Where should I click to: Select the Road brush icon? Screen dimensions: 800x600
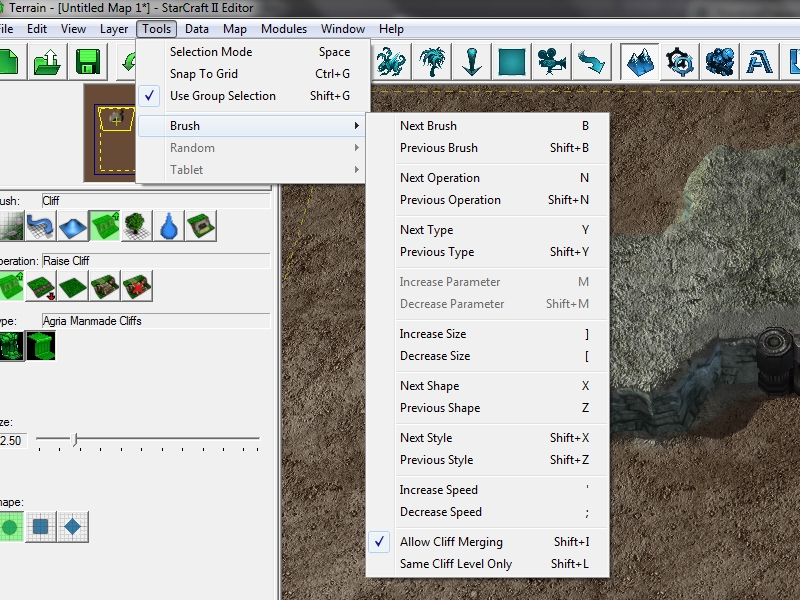tap(40, 226)
